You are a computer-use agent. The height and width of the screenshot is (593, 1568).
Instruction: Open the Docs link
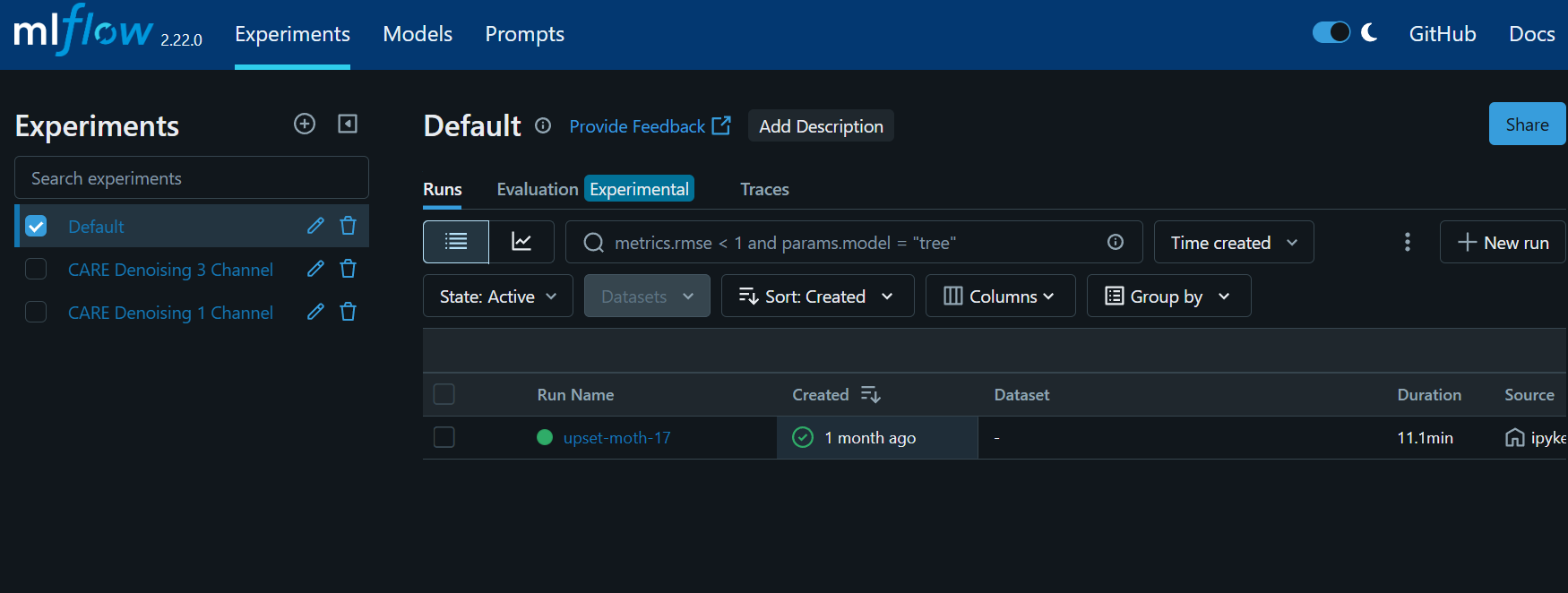click(1531, 34)
